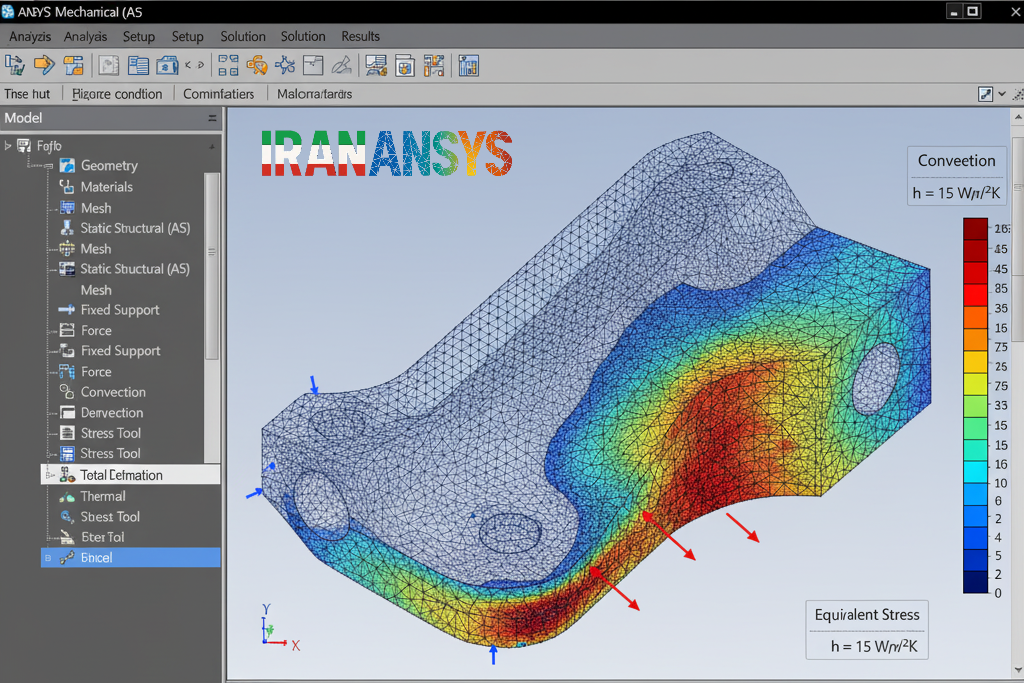Image resolution: width=1024 pixels, height=683 pixels.
Task: Select the Fofjb root item
Action: pyautogui.click(x=49, y=146)
